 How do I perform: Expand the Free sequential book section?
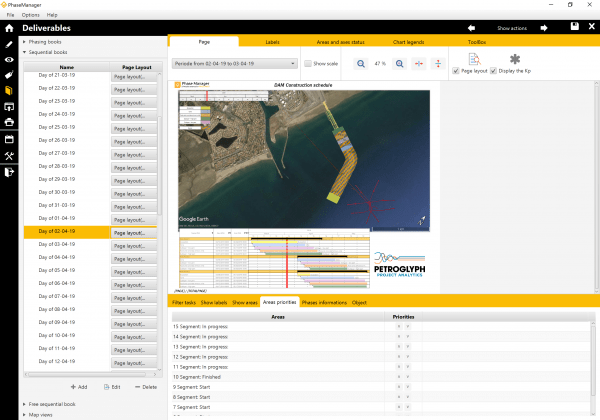(50, 402)
